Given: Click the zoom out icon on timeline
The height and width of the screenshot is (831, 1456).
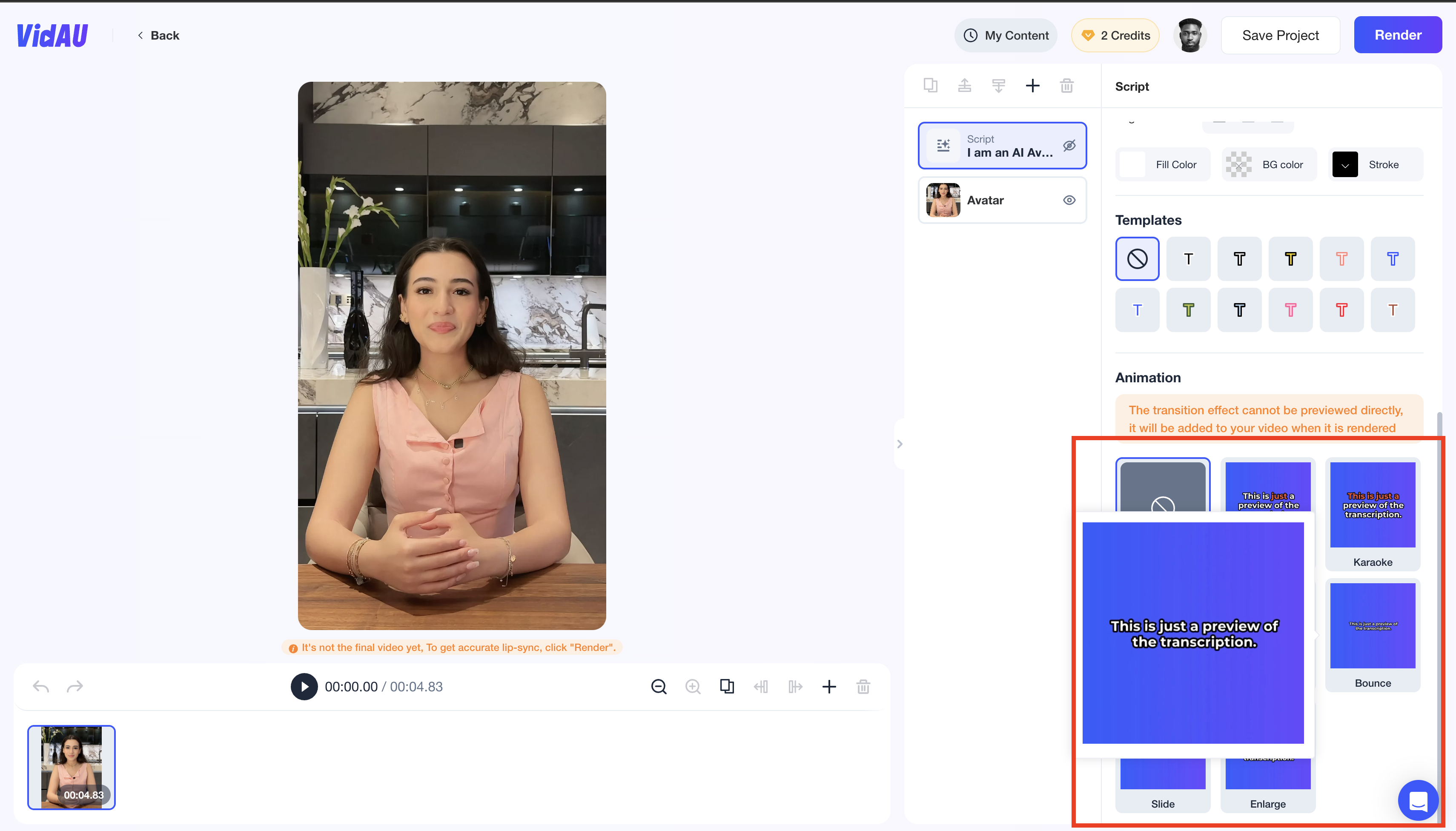Looking at the screenshot, I should coord(658,687).
